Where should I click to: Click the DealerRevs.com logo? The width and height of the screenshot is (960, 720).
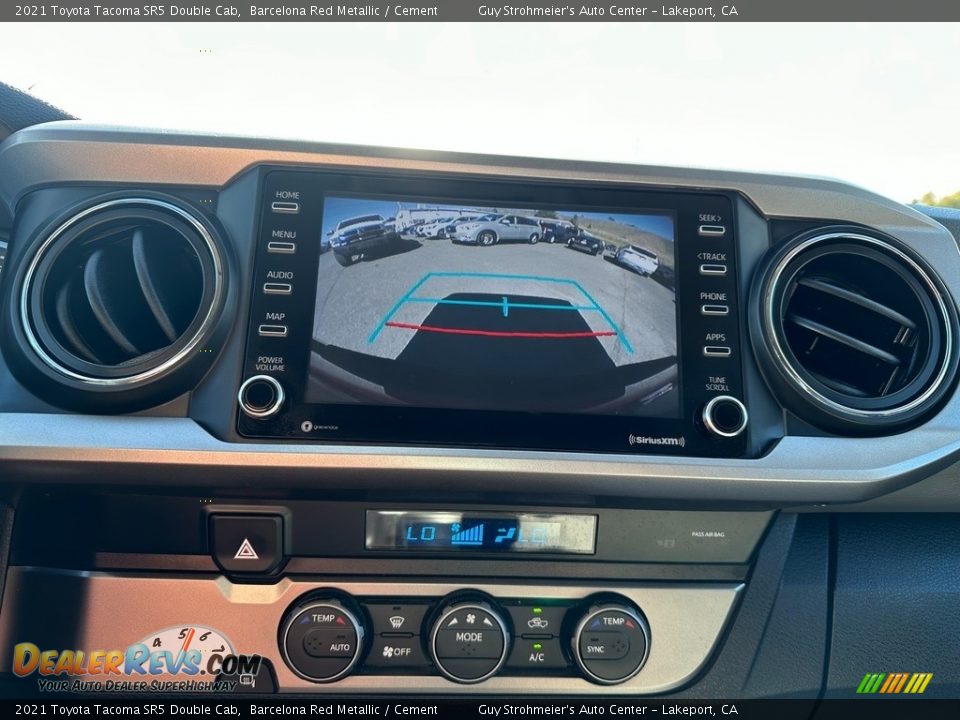[x=137, y=660]
